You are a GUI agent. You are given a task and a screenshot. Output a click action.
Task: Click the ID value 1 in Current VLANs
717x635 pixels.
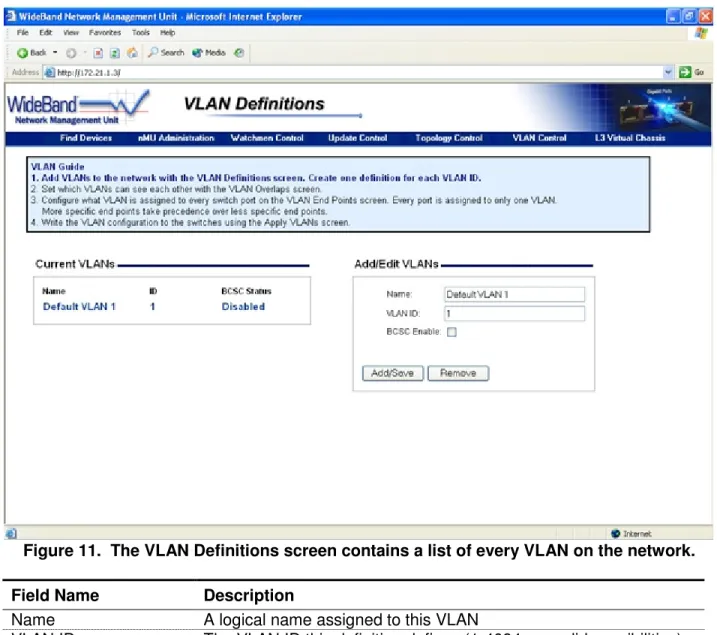[x=152, y=307]
